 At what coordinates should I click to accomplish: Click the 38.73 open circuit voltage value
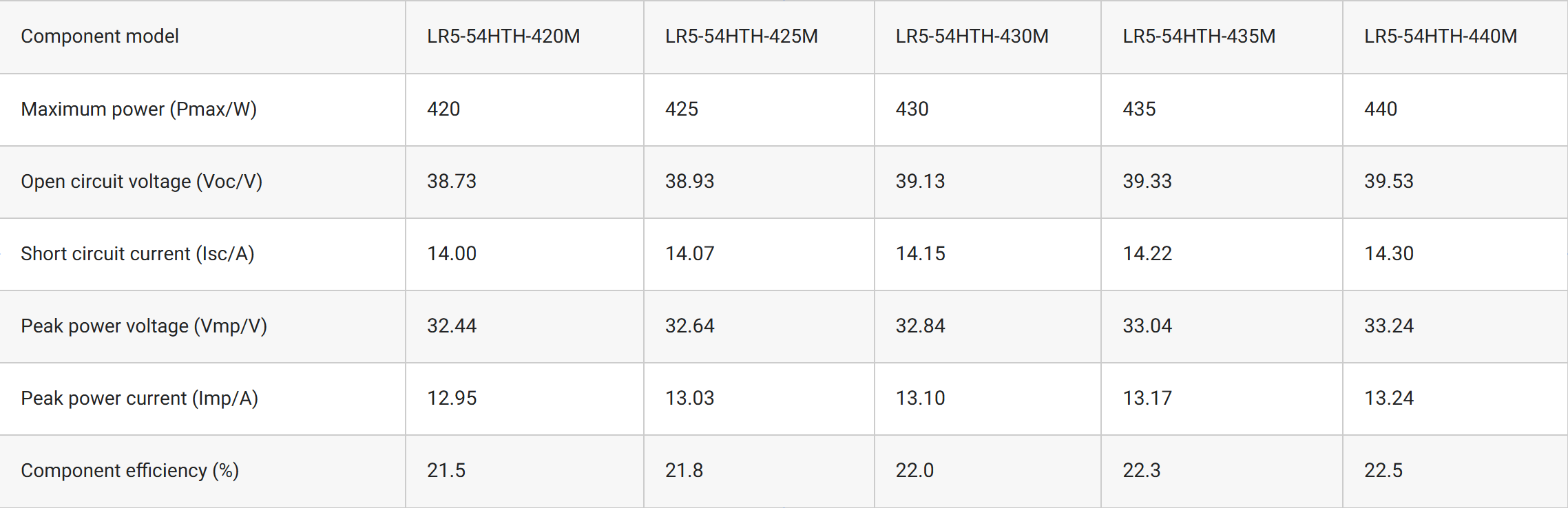[x=452, y=182]
